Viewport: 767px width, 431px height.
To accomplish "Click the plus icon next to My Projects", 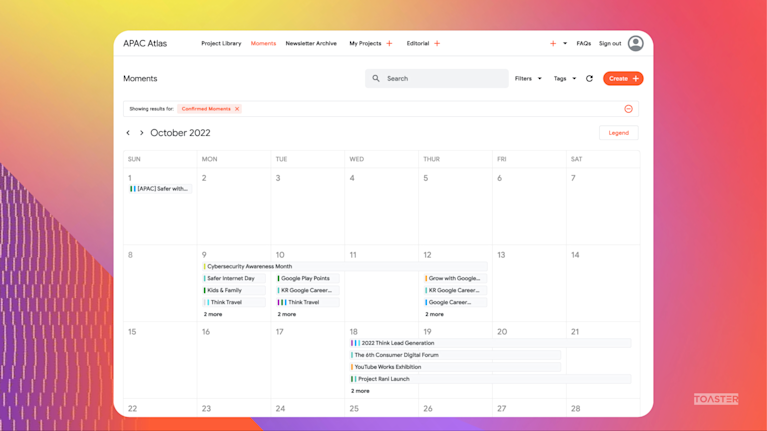I will point(389,44).
